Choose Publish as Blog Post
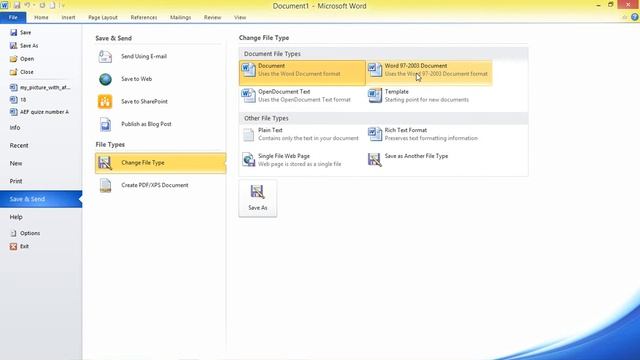Screen dimensions: 640x360 tap(160, 124)
